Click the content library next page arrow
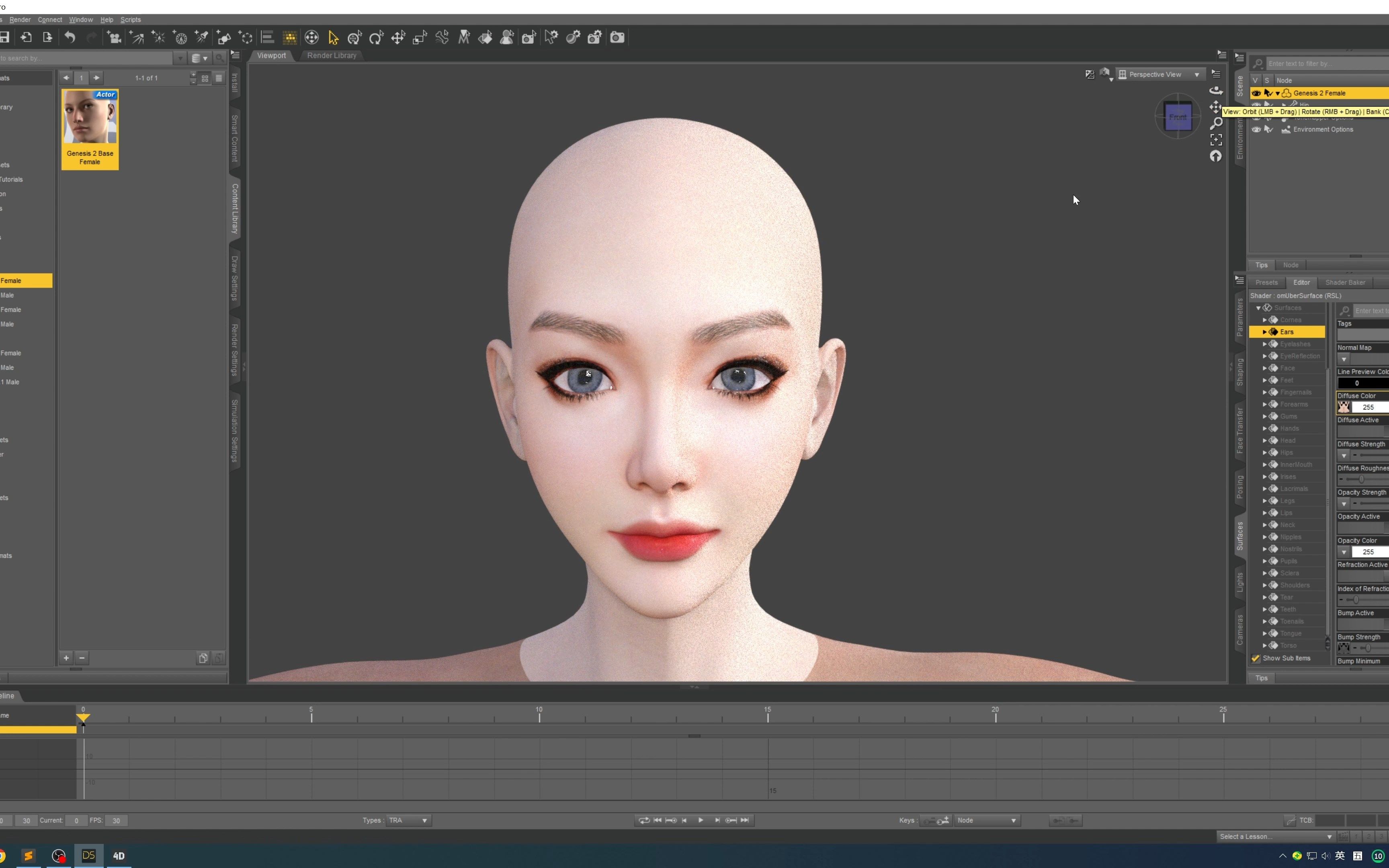 point(96,78)
